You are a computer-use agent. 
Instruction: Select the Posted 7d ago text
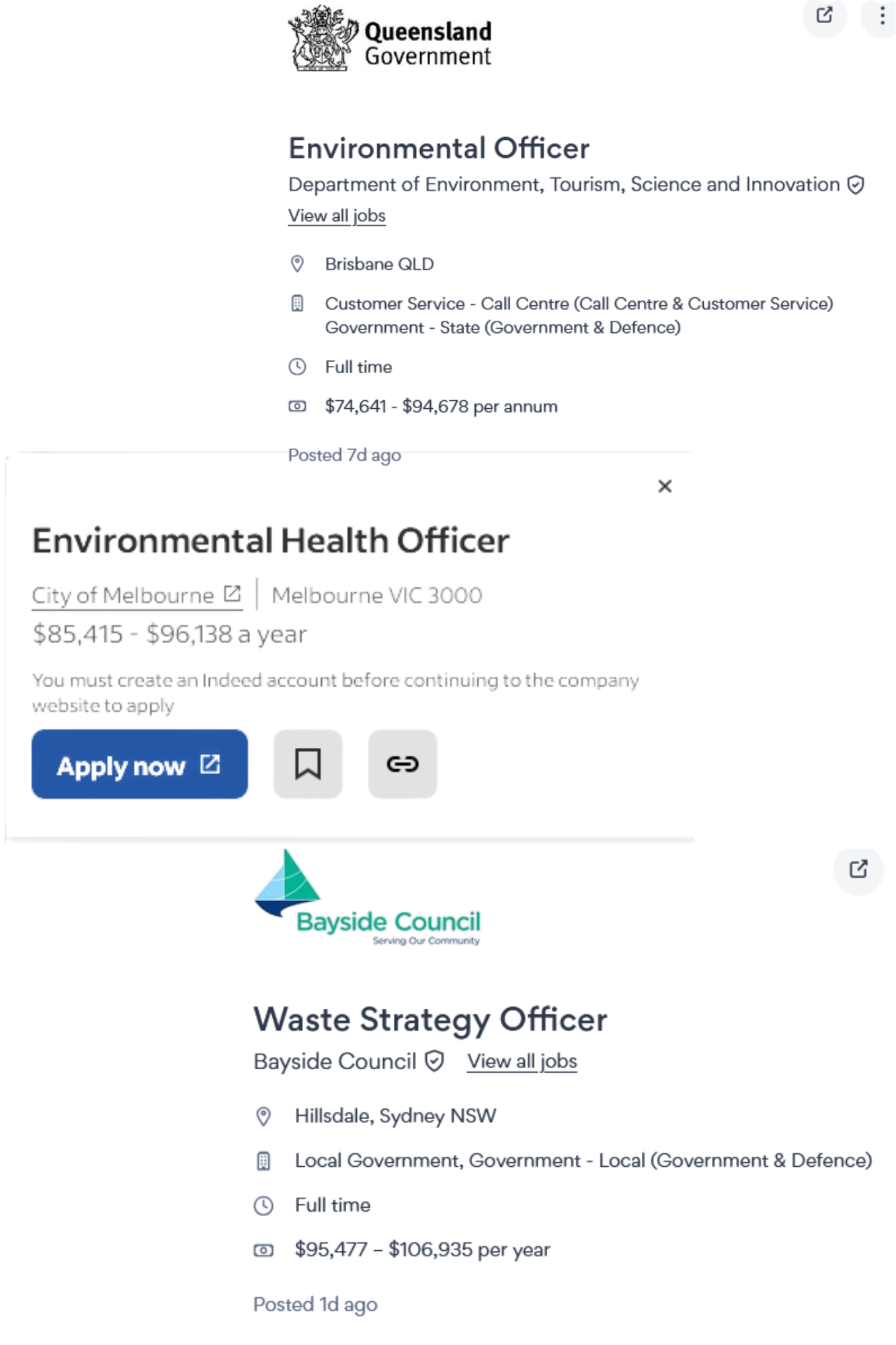(345, 455)
